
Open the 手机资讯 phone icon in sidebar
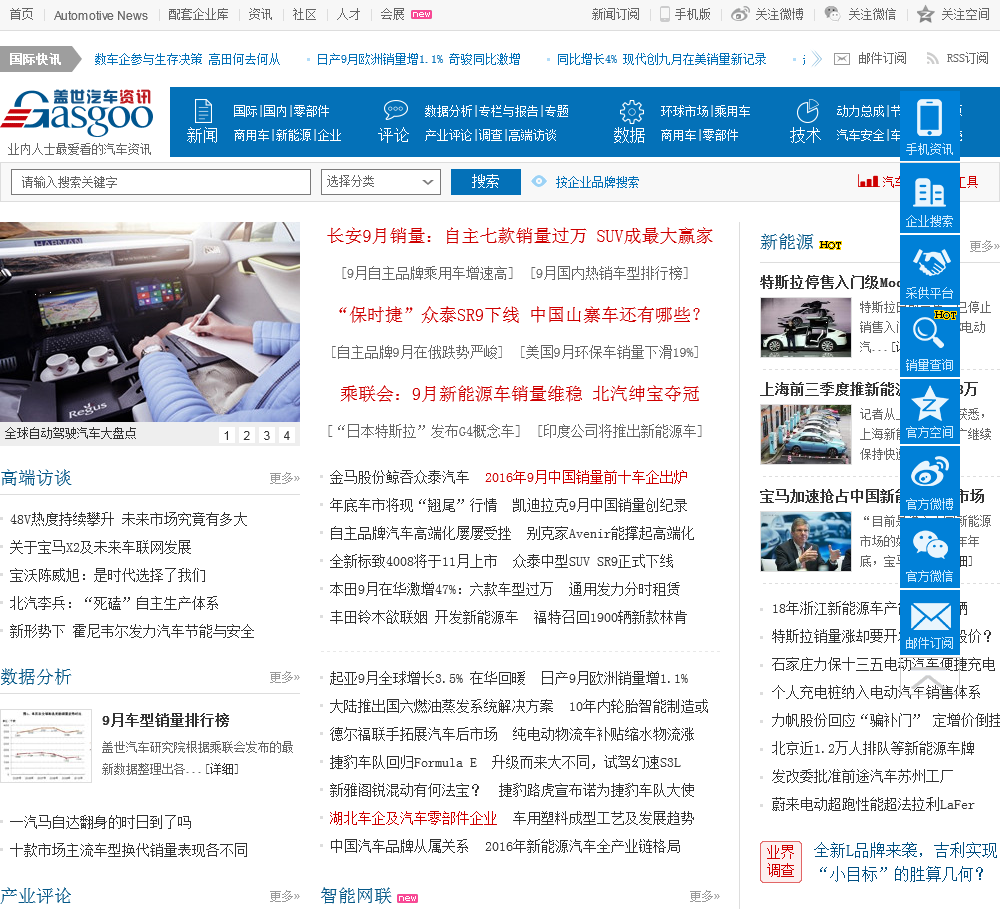929,126
